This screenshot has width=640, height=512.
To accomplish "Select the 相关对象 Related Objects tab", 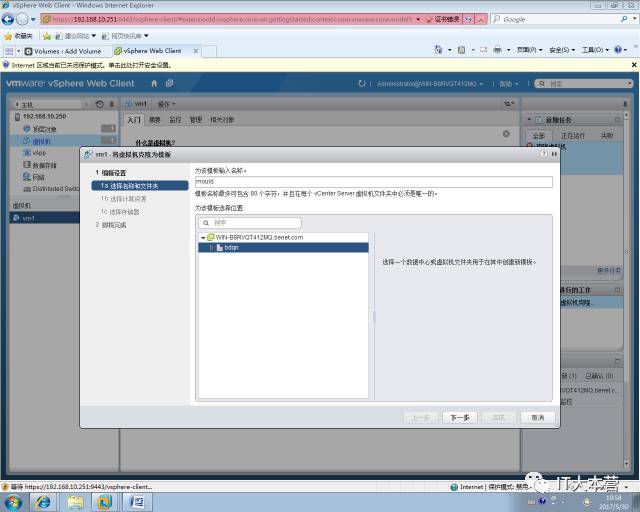I will point(222,120).
